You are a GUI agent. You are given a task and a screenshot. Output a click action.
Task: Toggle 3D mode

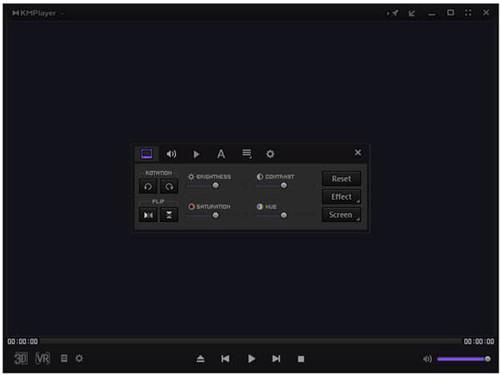(x=21, y=358)
